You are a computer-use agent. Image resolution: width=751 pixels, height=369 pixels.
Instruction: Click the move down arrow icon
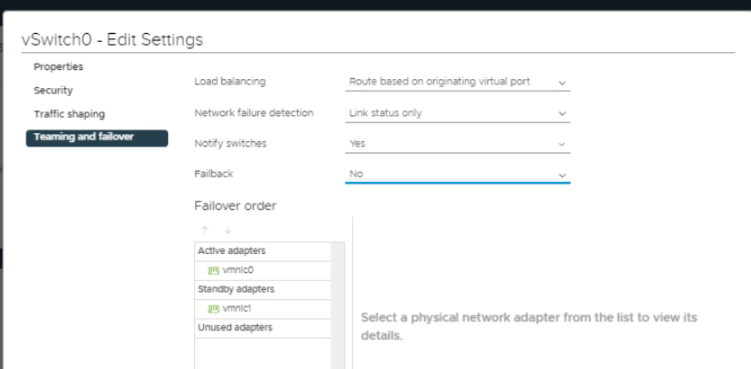(228, 230)
